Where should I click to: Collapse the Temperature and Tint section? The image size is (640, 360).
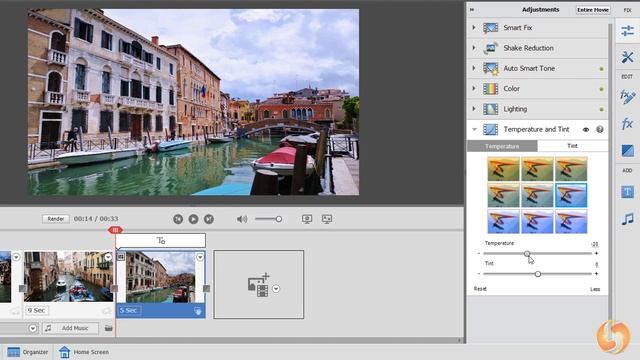[x=474, y=129]
